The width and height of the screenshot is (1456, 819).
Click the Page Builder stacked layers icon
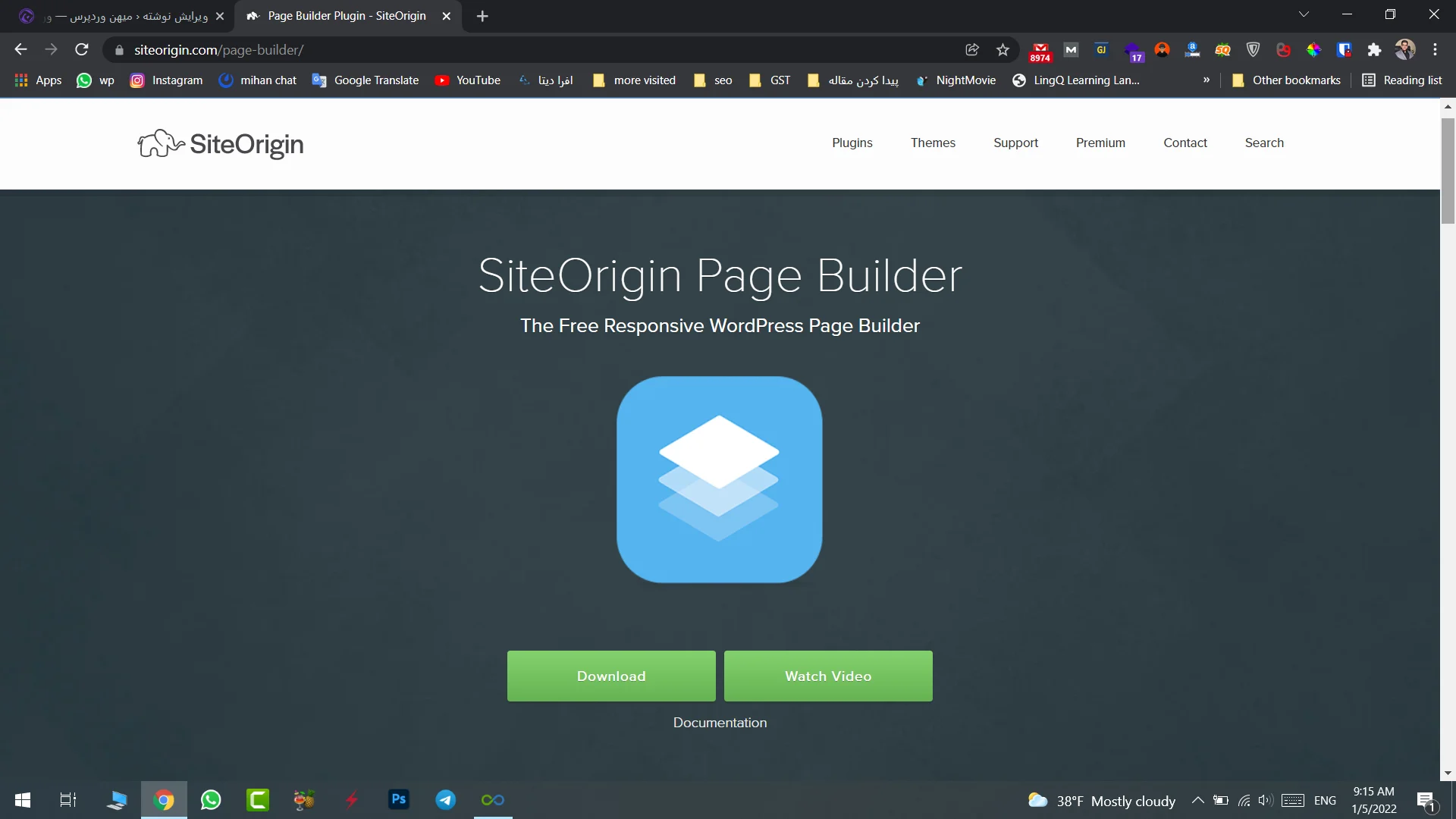click(x=720, y=479)
